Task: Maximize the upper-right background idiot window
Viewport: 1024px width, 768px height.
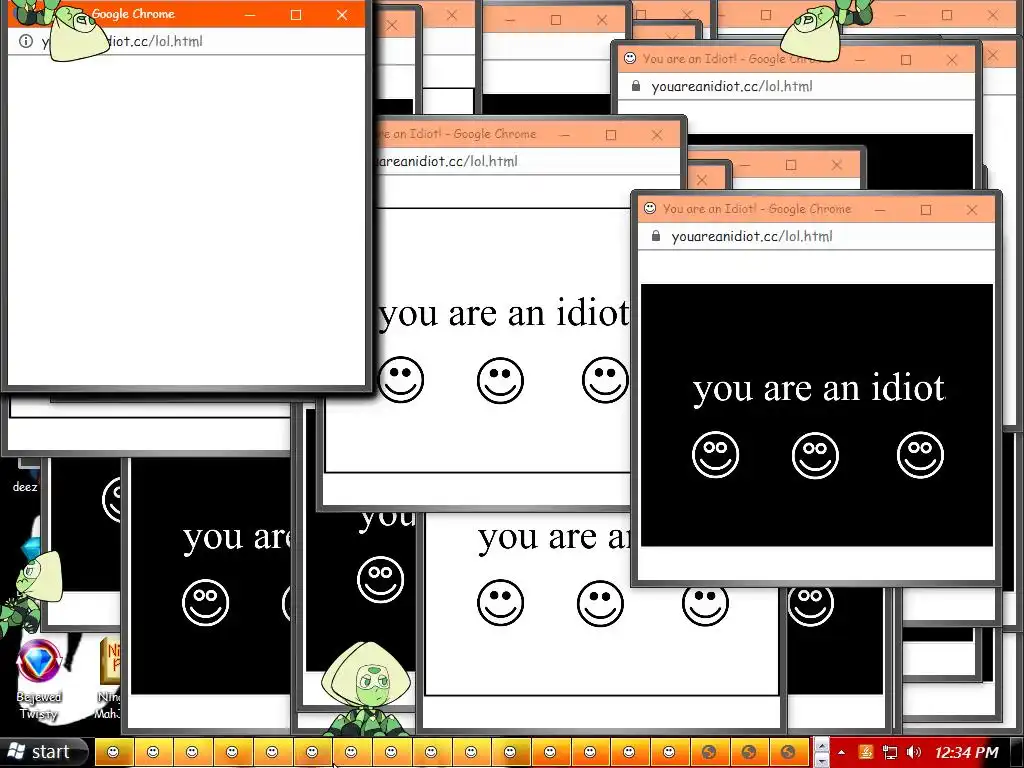Action: click(906, 60)
